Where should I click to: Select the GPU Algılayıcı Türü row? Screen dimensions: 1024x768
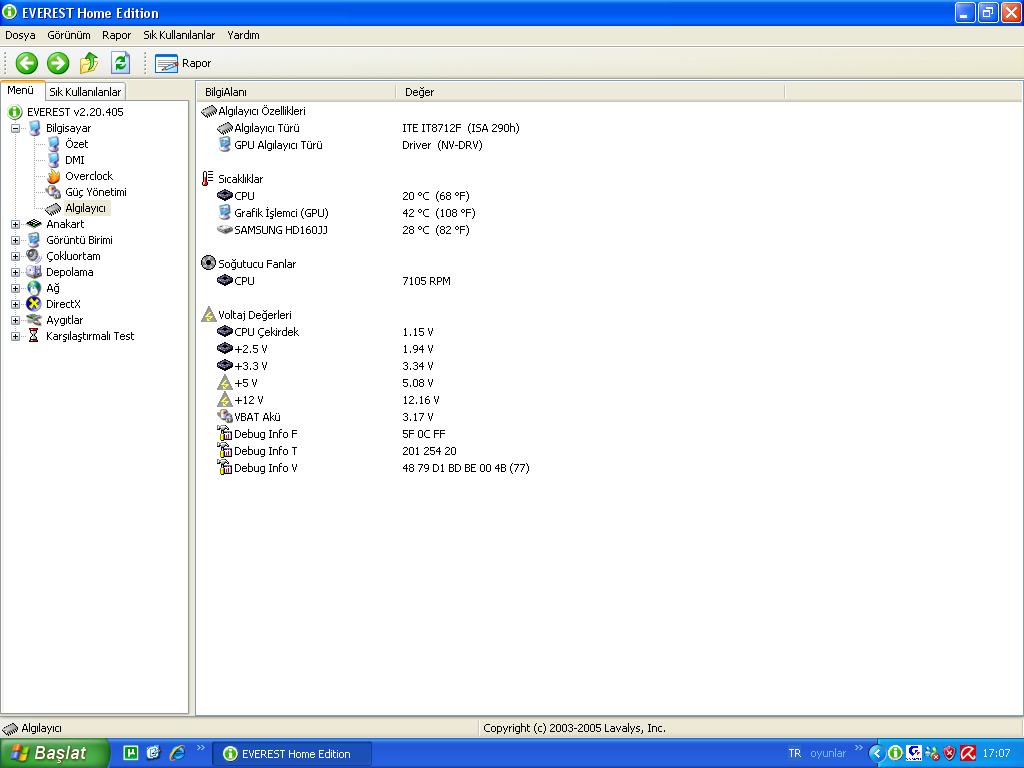pyautogui.click(x=351, y=146)
